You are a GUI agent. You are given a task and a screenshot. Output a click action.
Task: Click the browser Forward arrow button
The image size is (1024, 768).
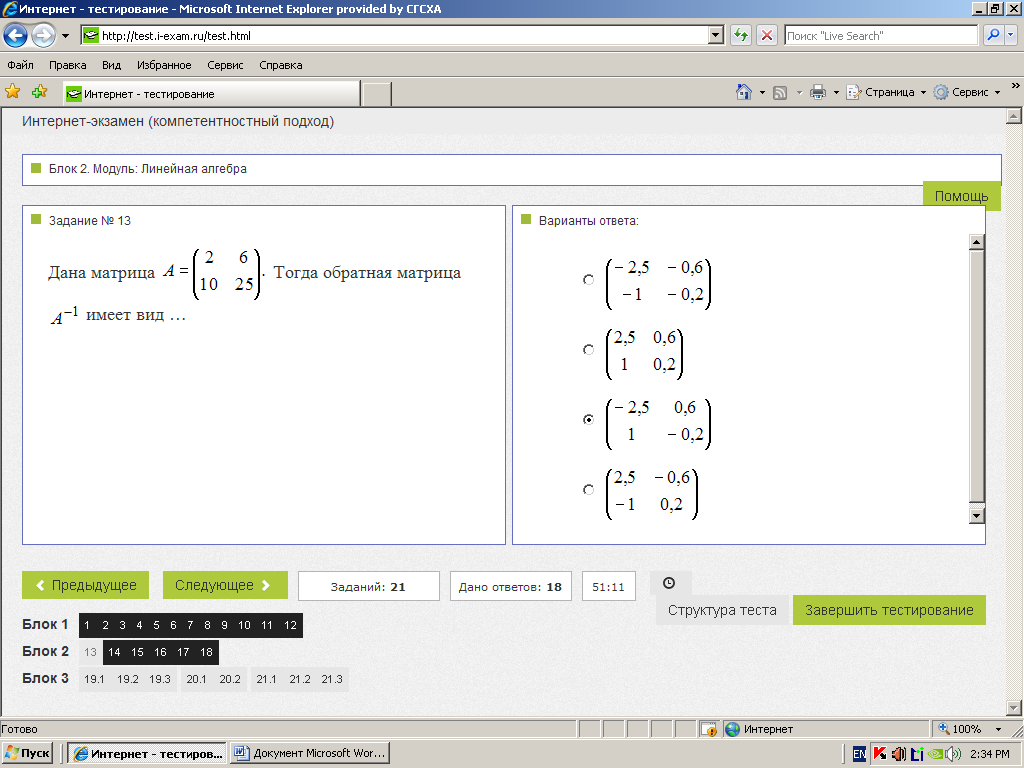coord(43,35)
